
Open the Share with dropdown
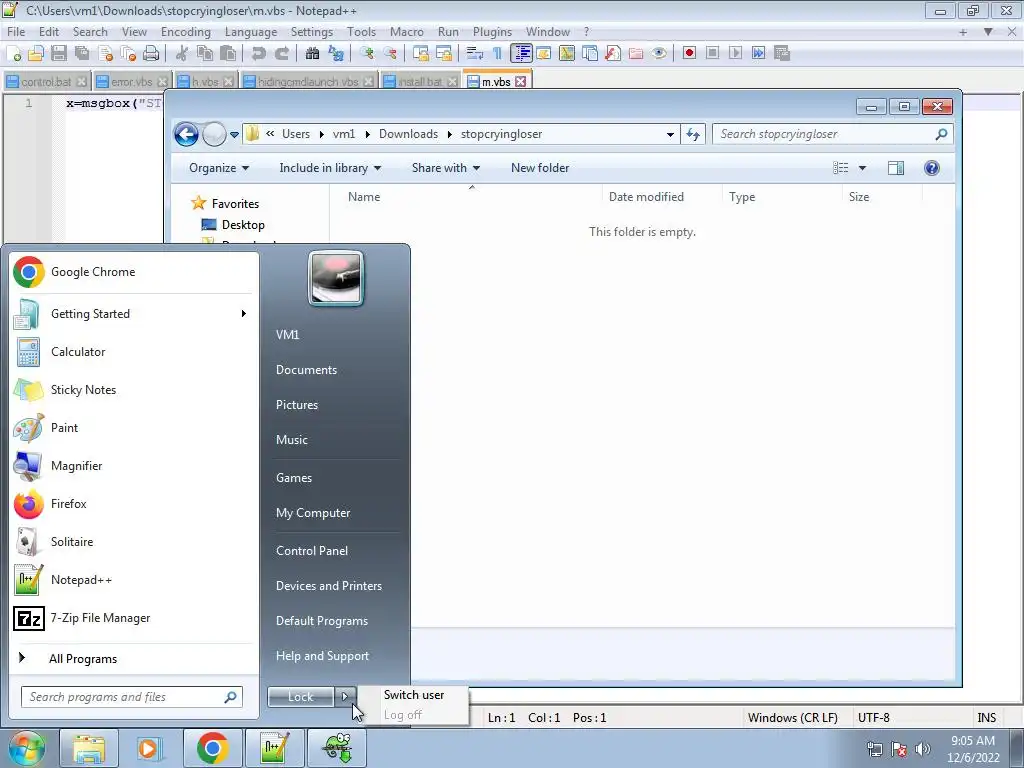(x=445, y=168)
